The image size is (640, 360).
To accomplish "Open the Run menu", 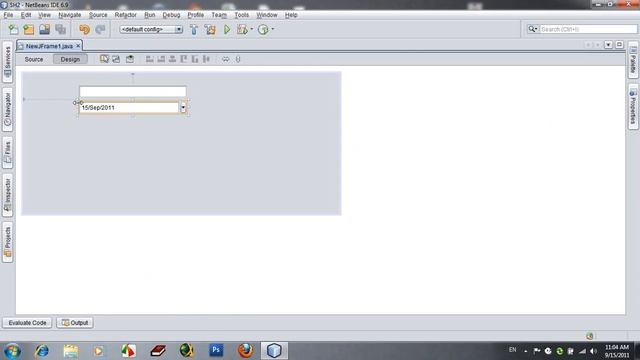I will point(149,15).
